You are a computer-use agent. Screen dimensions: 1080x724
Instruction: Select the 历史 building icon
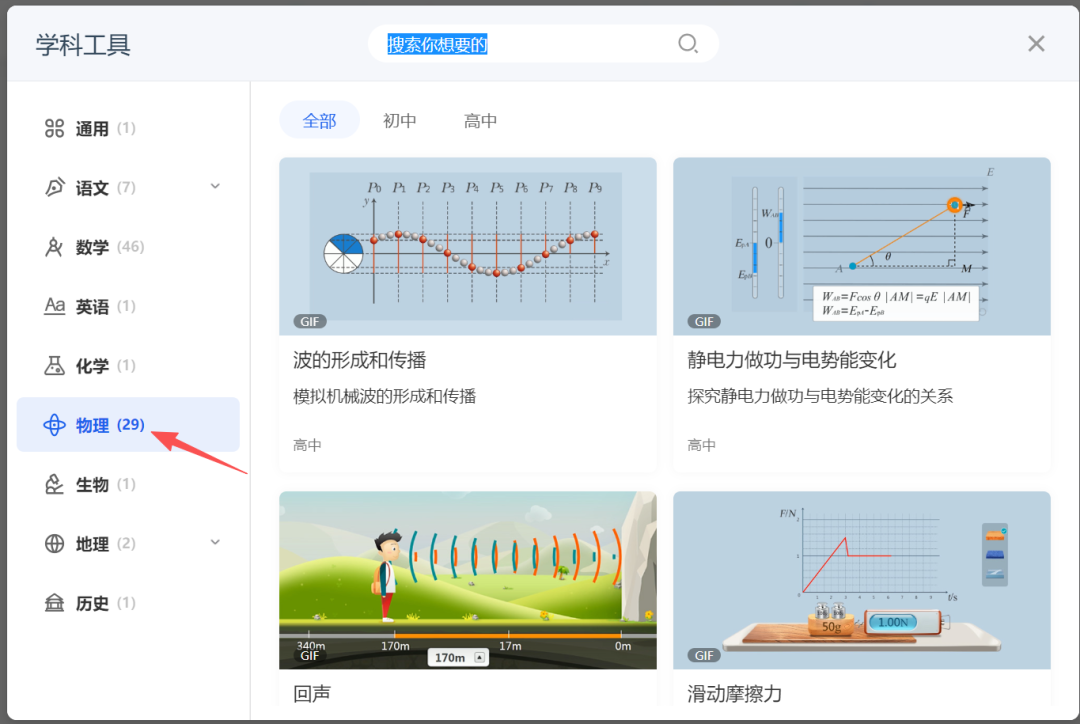coord(56,603)
